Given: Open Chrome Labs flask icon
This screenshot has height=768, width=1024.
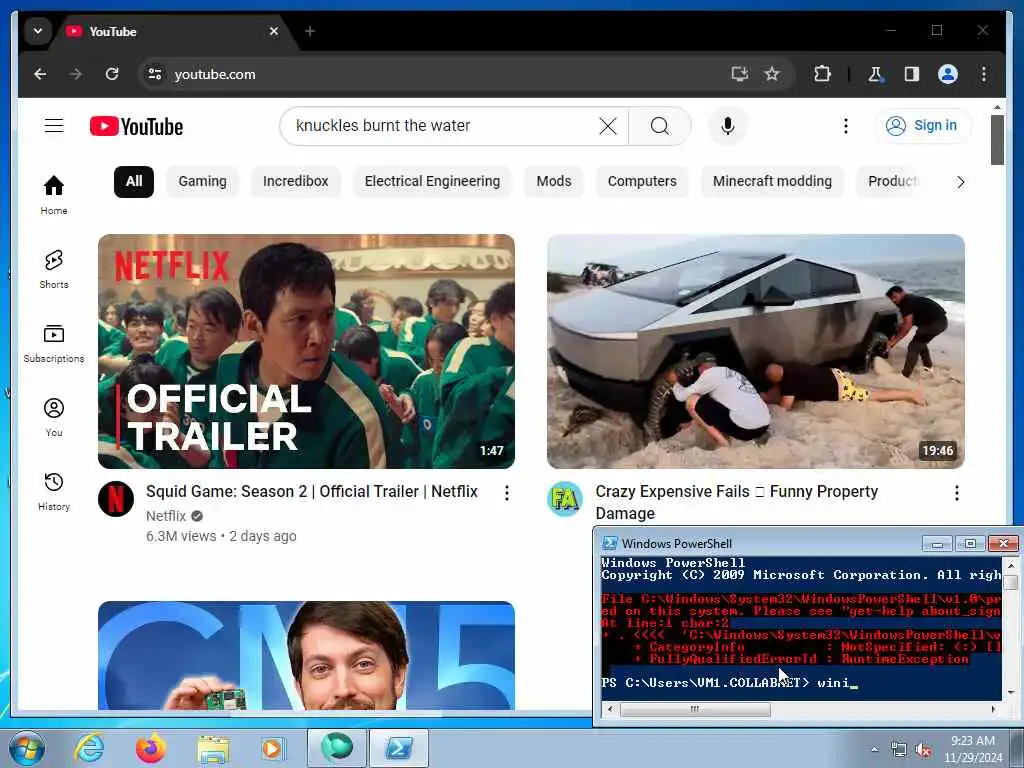Looking at the screenshot, I should click(x=875, y=74).
